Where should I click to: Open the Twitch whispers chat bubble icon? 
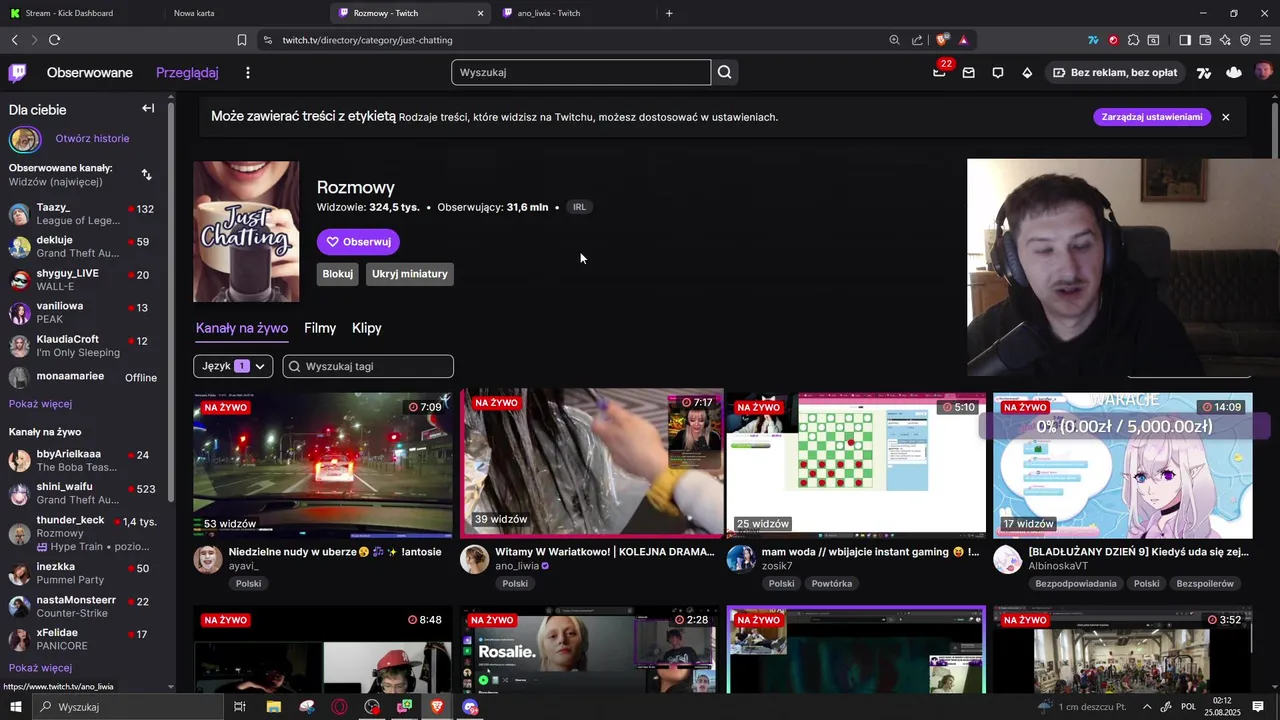pos(998,73)
